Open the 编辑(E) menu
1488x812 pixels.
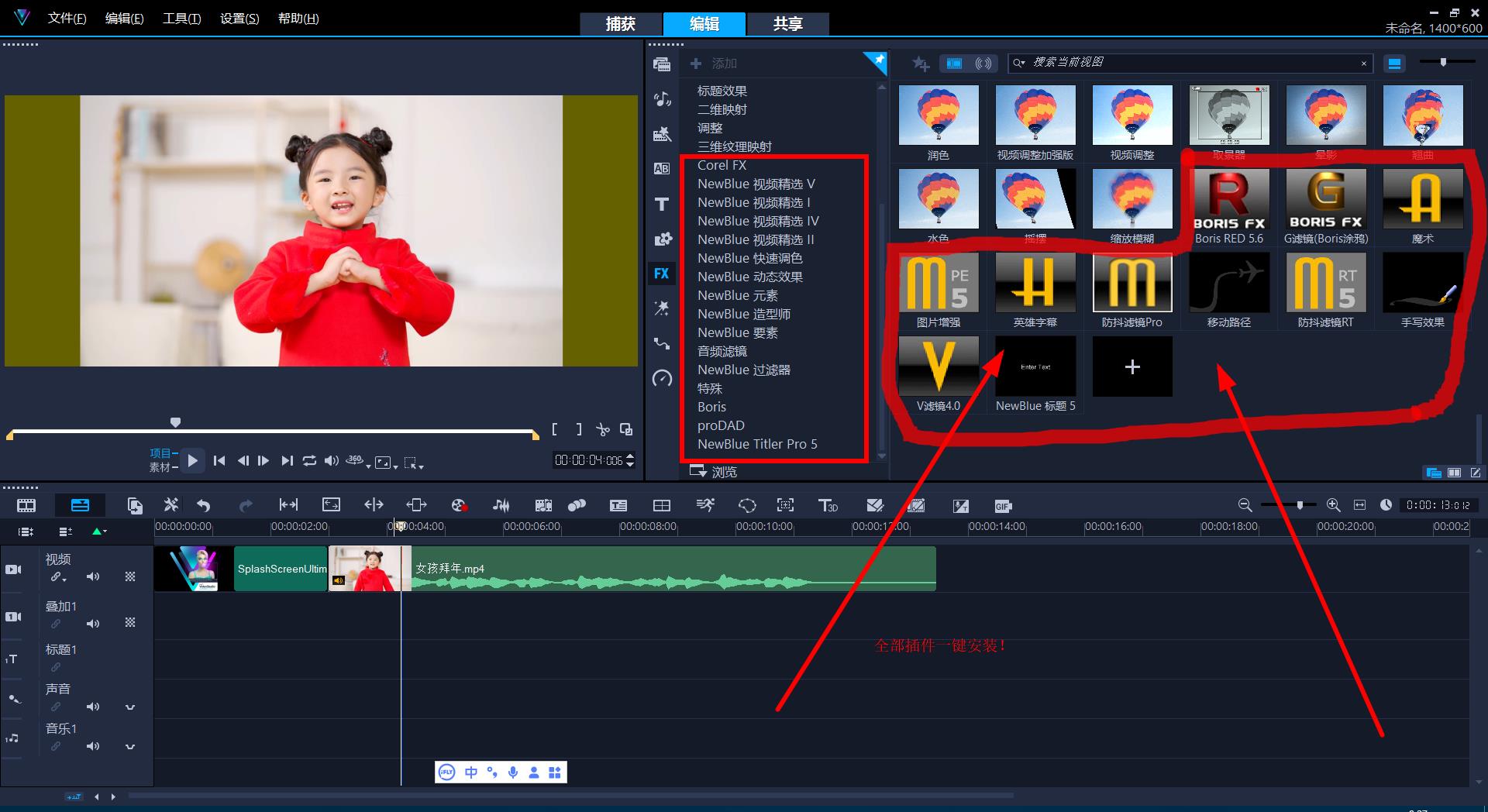(124, 18)
